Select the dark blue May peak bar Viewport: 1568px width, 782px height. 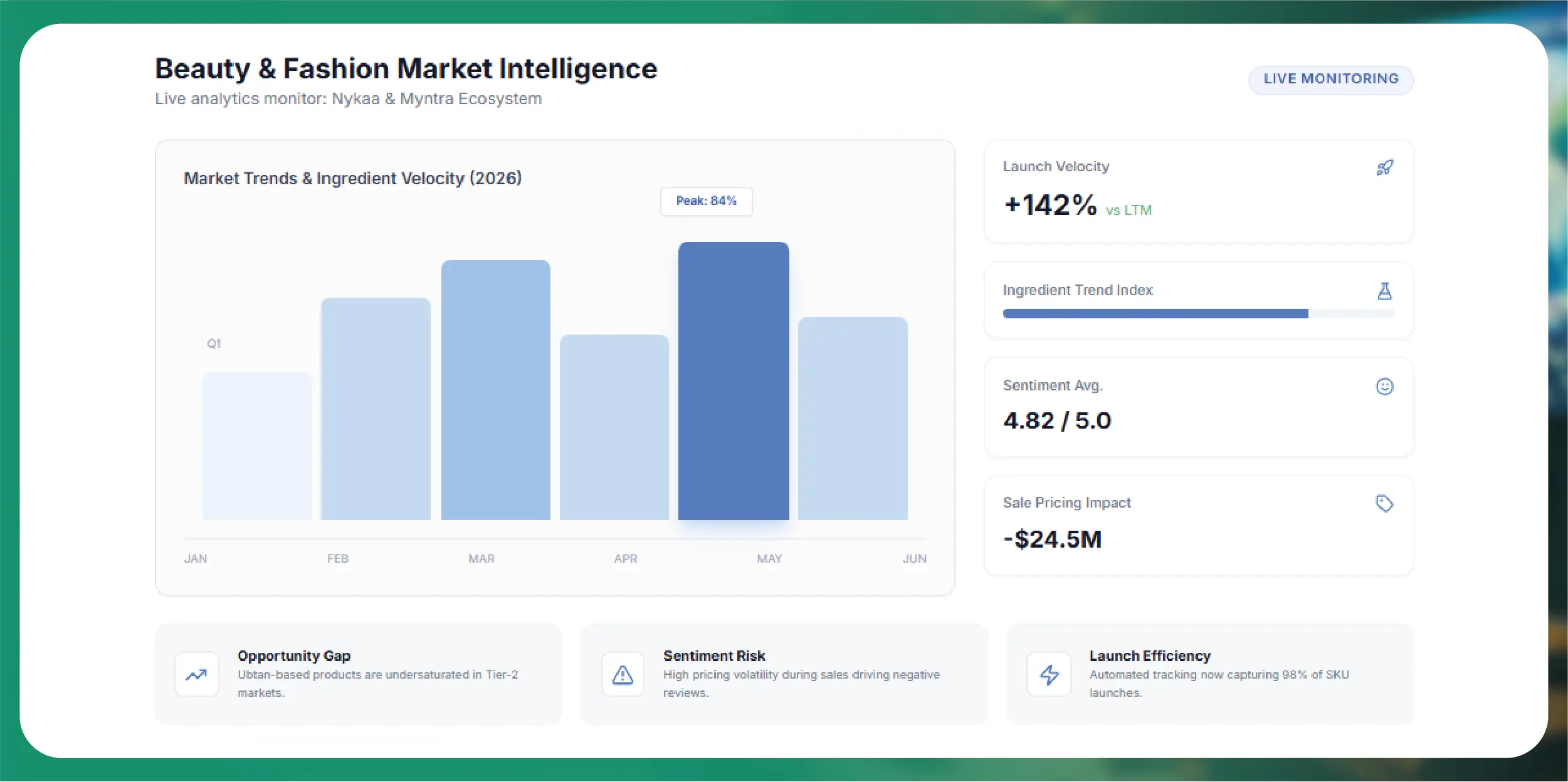(x=734, y=381)
